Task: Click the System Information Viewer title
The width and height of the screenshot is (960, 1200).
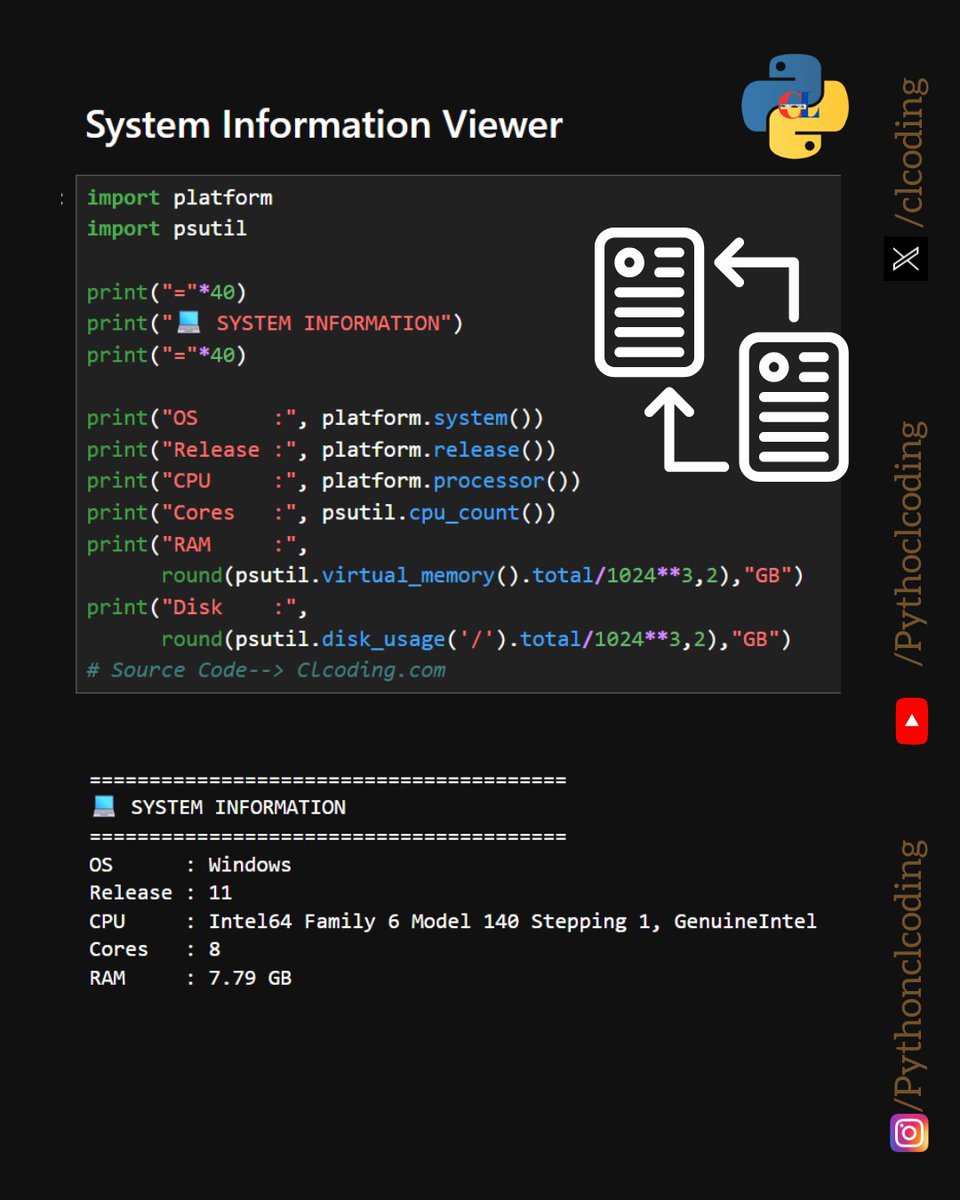Action: (x=324, y=125)
